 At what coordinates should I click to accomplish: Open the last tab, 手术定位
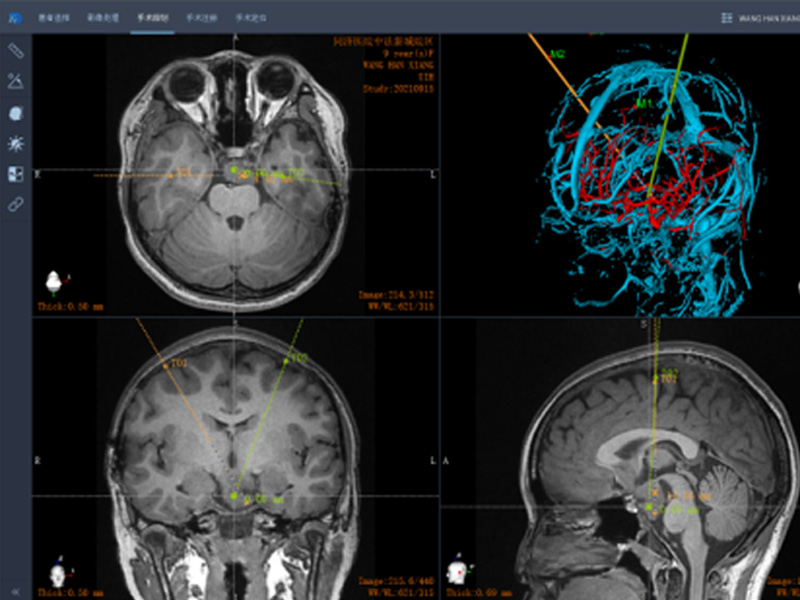[x=250, y=18]
